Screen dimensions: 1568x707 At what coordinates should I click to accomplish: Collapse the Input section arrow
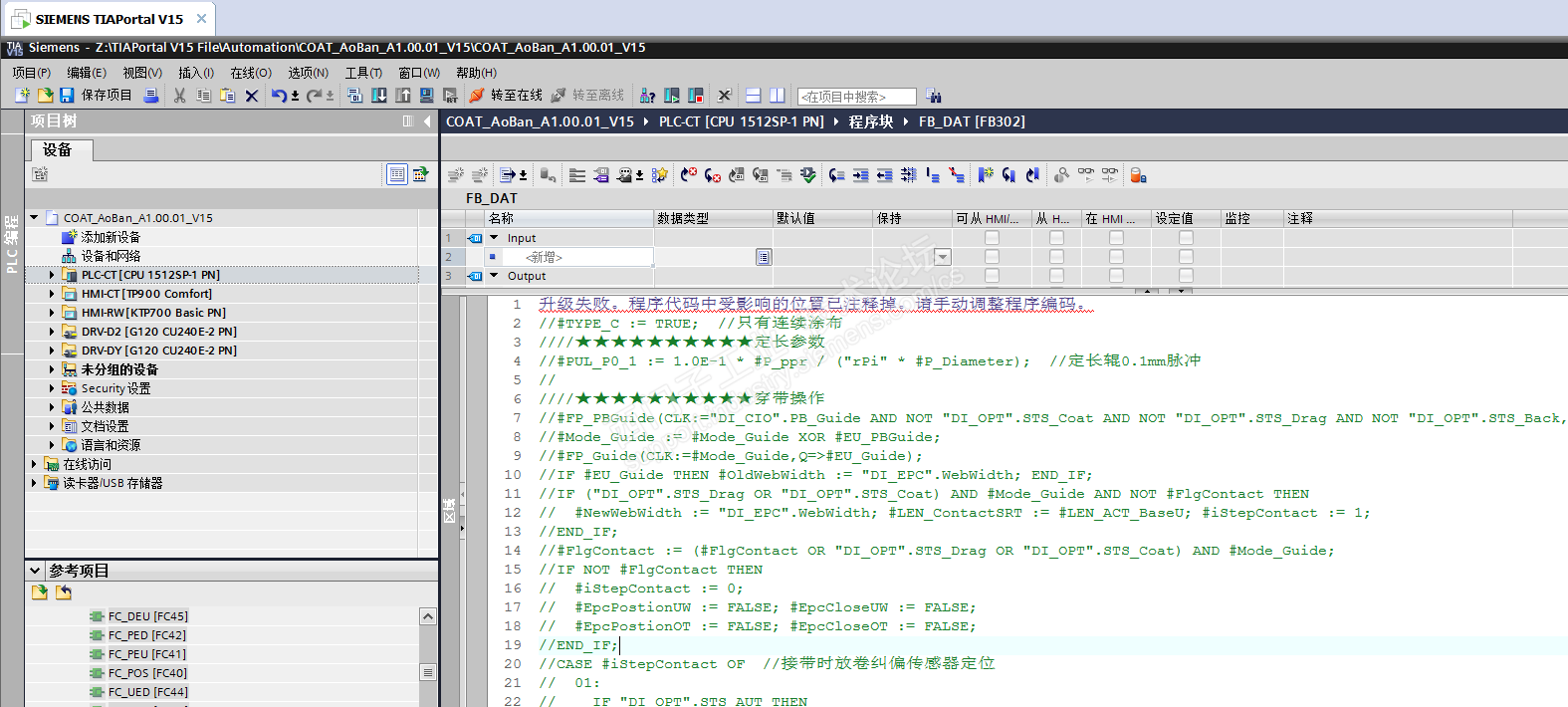(494, 238)
